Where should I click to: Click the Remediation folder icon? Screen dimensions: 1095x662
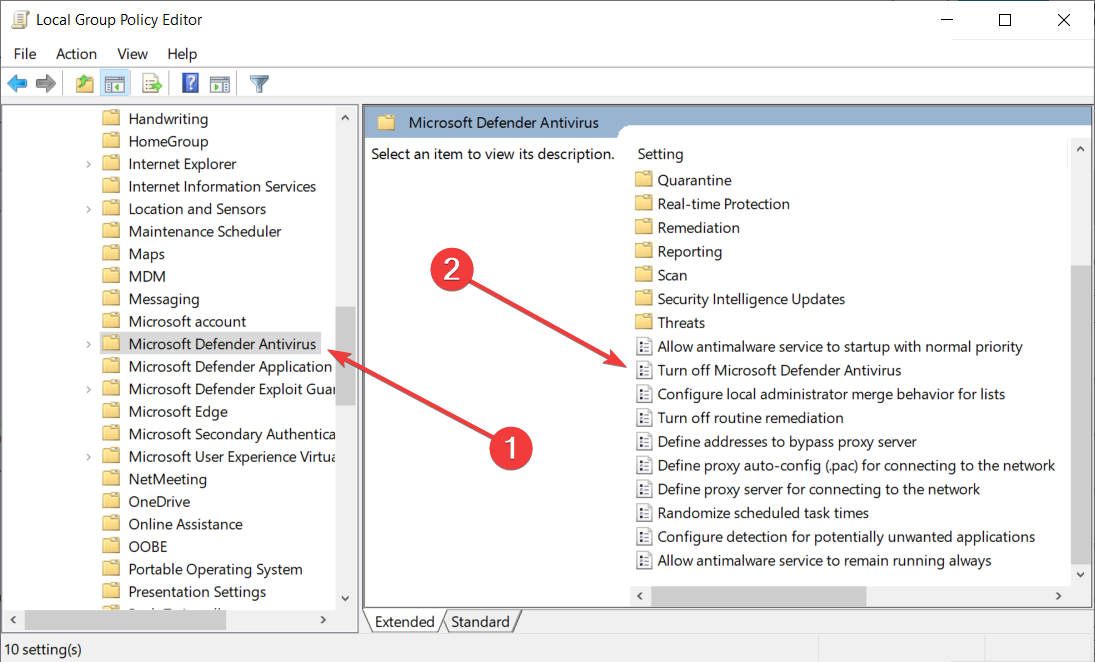(644, 227)
